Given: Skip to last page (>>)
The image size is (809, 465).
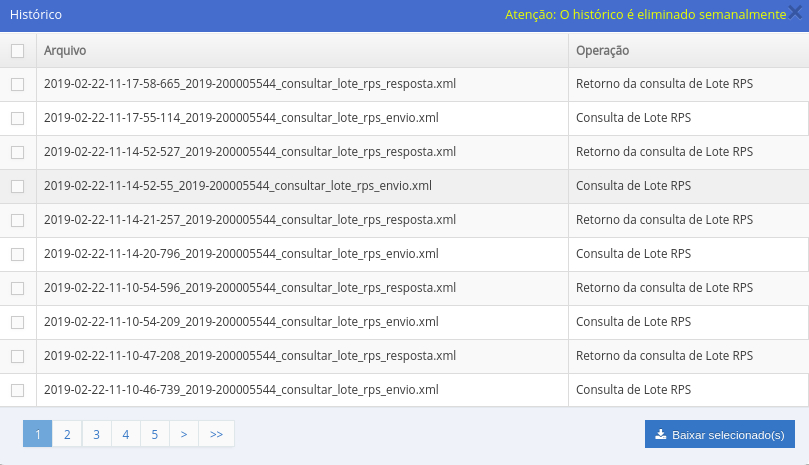Looking at the screenshot, I should tap(216, 434).
